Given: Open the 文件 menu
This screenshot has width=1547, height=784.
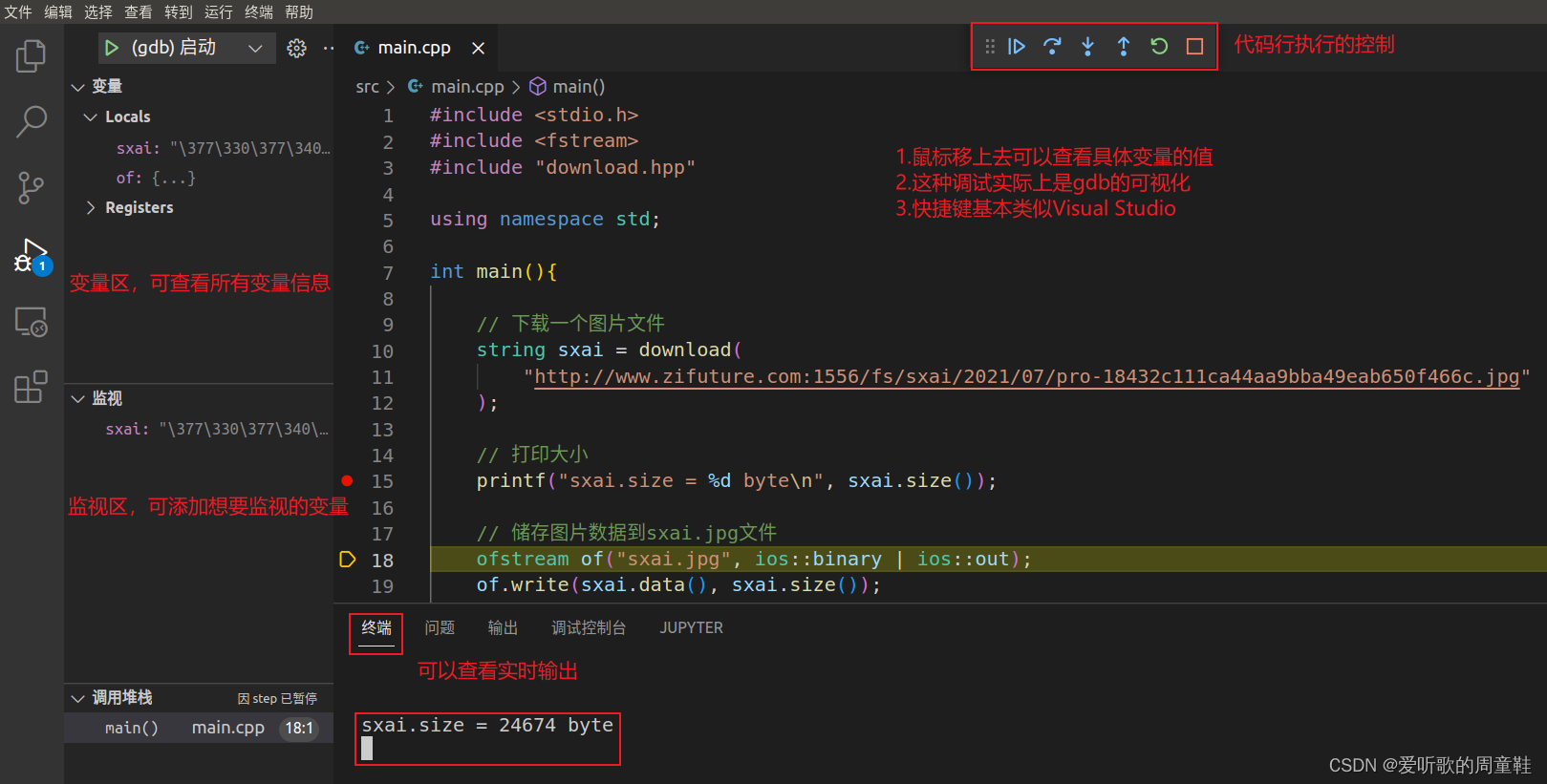Looking at the screenshot, I should [x=18, y=11].
